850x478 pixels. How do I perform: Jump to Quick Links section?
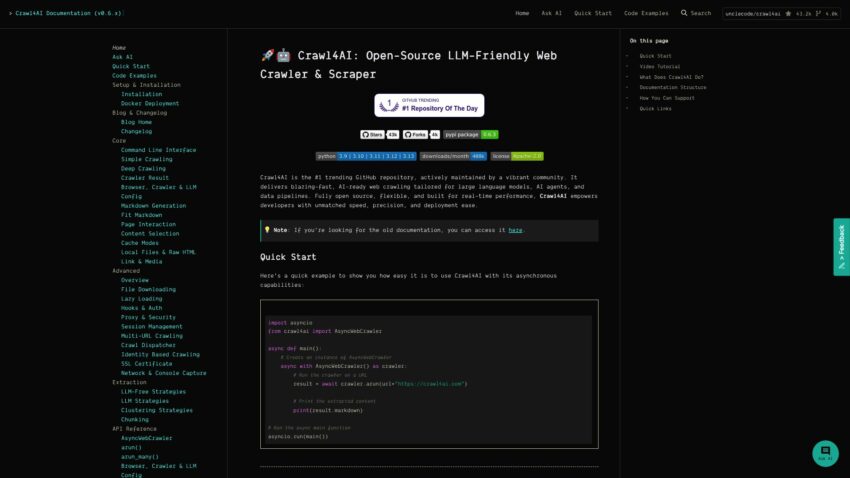click(655, 108)
